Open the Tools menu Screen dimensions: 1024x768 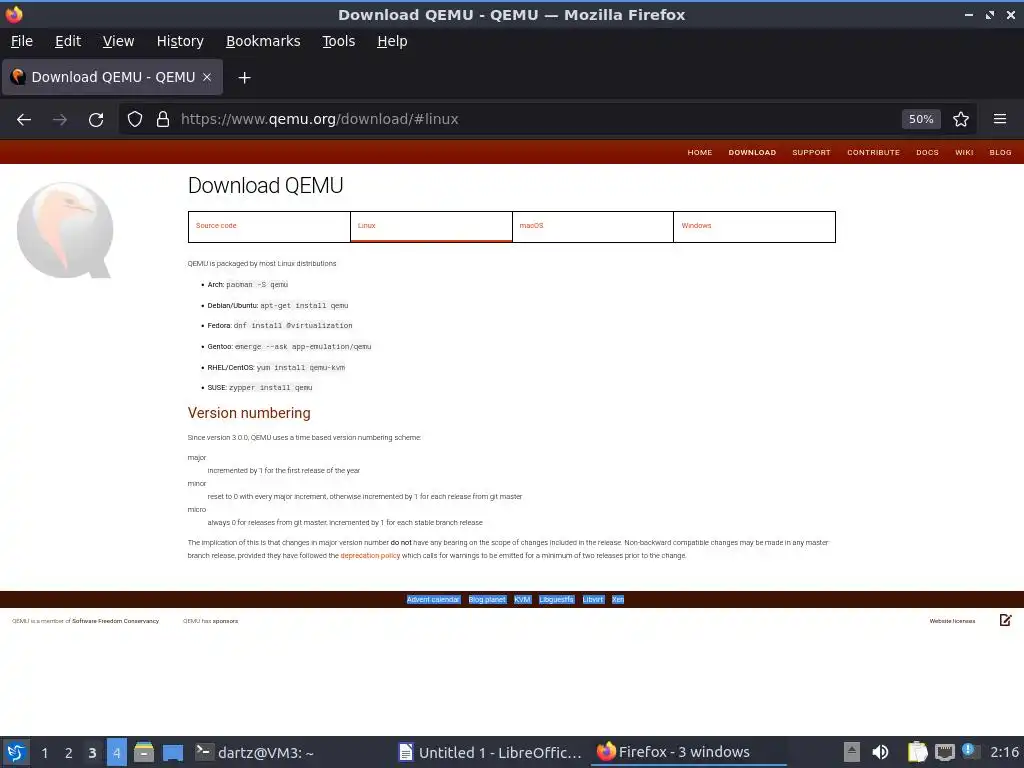click(x=338, y=41)
